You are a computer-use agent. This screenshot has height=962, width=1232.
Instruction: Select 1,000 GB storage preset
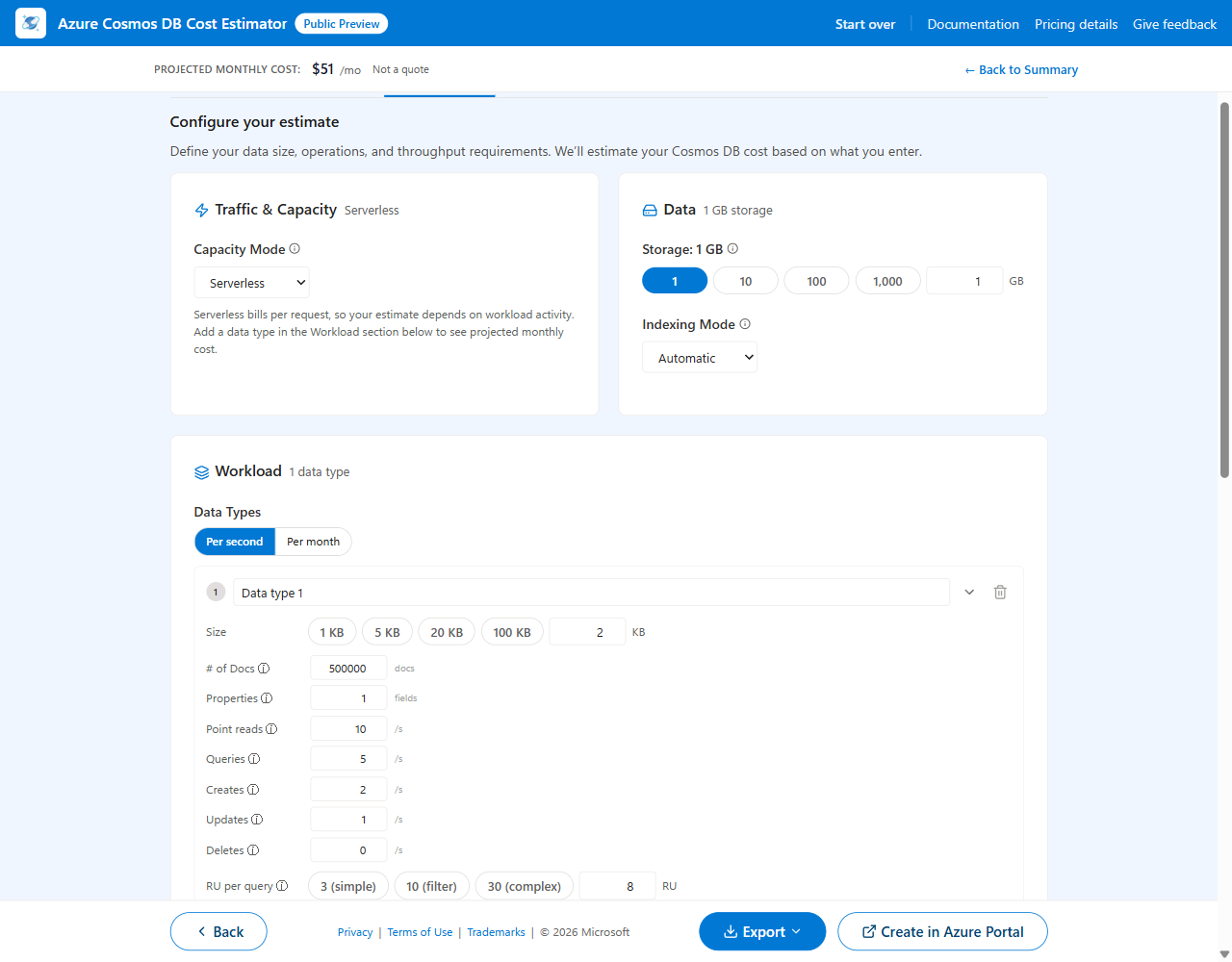(887, 281)
